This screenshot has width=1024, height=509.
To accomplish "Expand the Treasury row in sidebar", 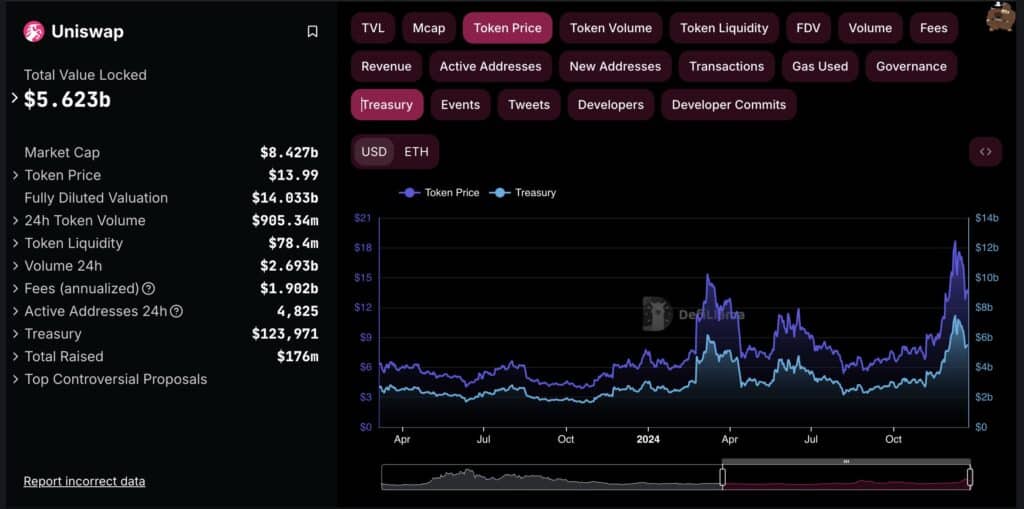I will (x=15, y=334).
